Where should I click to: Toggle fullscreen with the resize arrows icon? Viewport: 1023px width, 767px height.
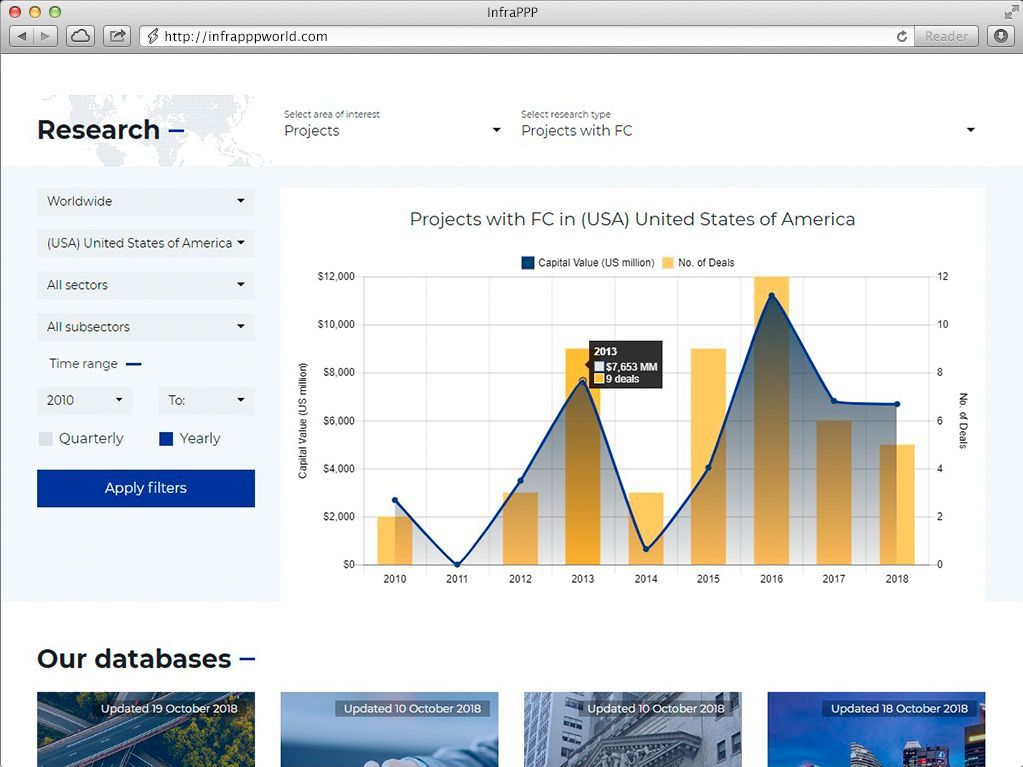coord(1010,11)
